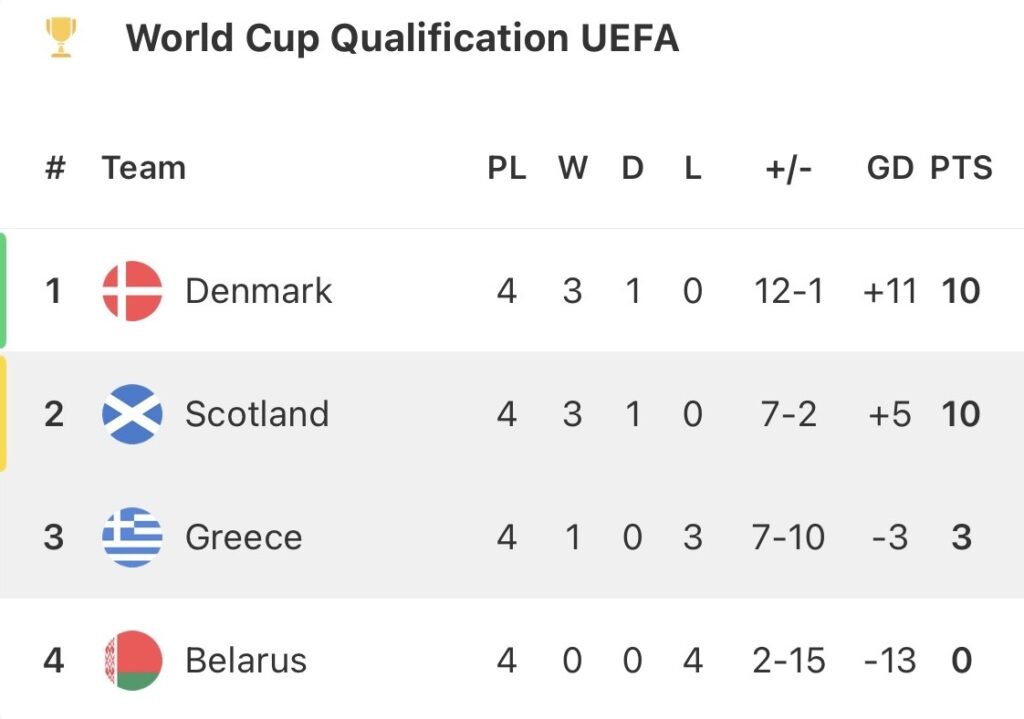Click the Scotland flag icon

(x=132, y=414)
